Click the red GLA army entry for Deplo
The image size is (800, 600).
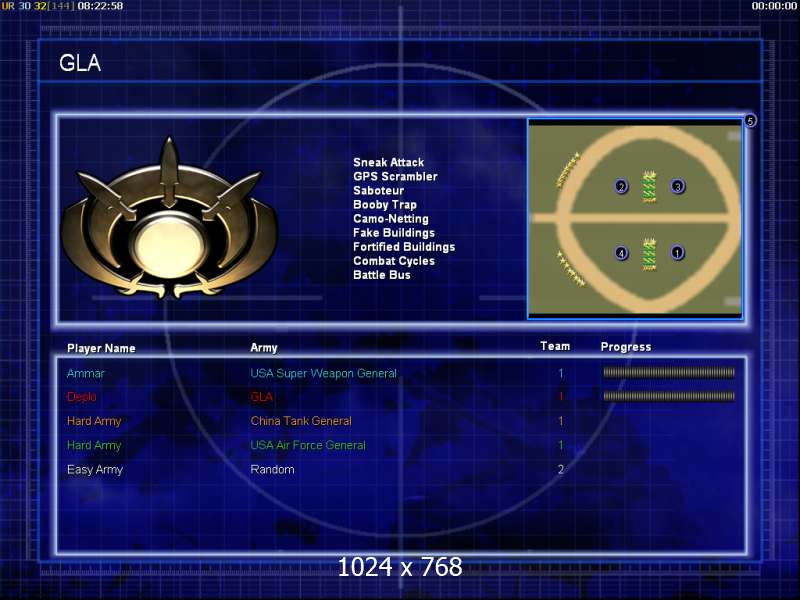point(262,397)
